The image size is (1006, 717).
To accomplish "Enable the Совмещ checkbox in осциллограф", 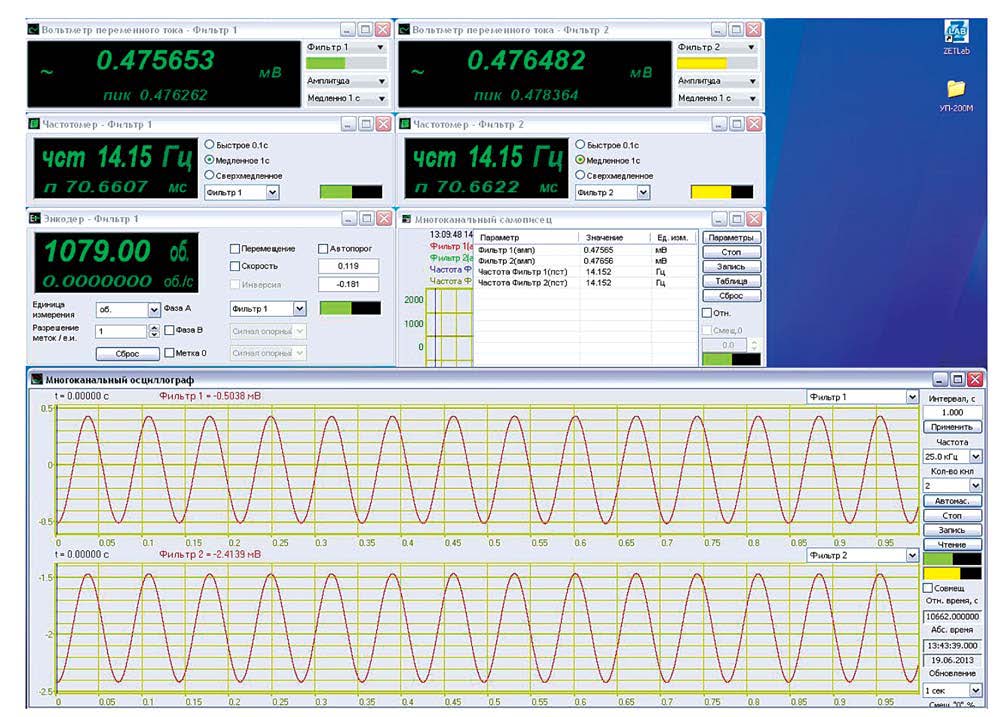I will click(x=928, y=587).
